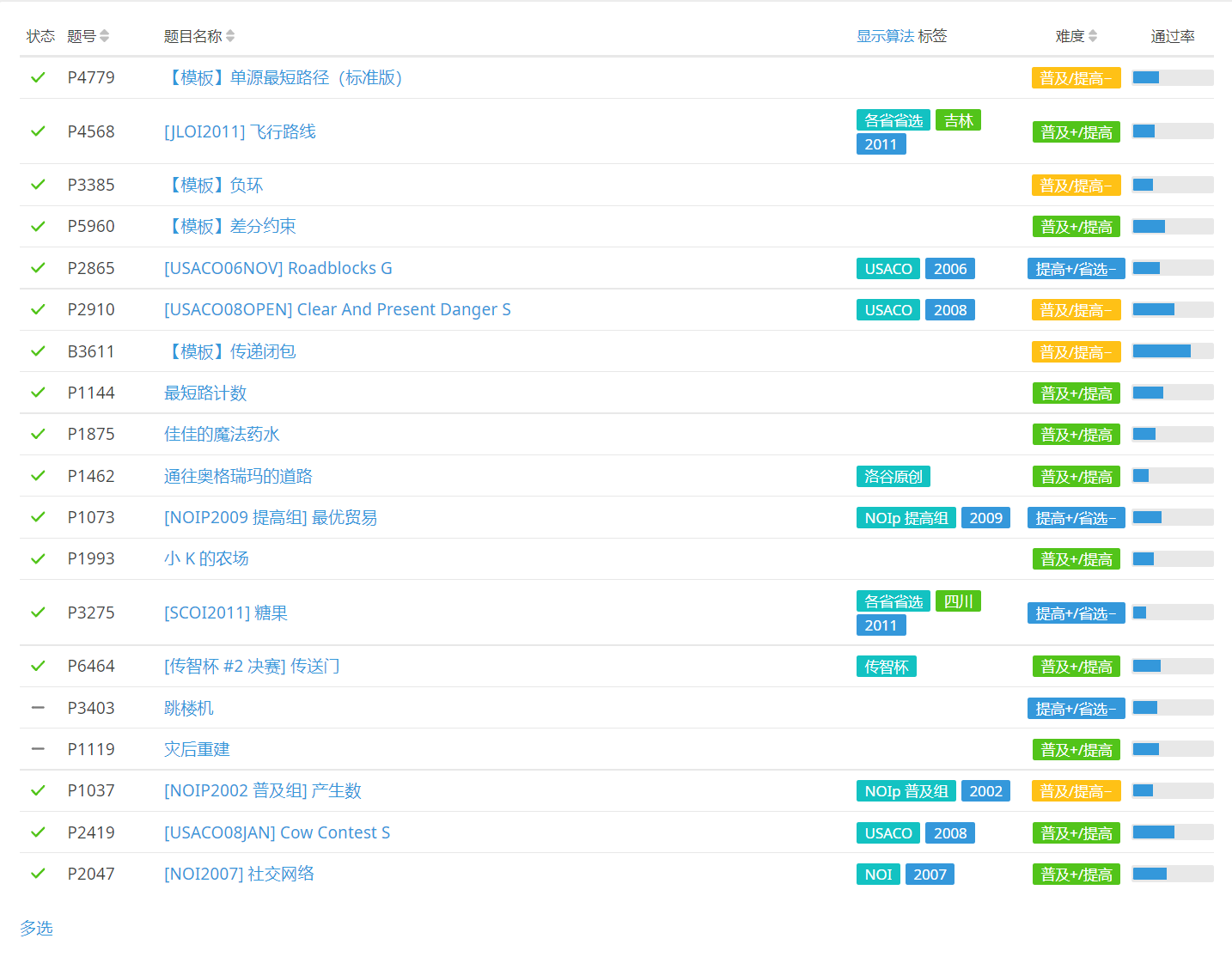Click the 2009 year tag for P1073
This screenshot has width=1232, height=957.
coord(985,518)
